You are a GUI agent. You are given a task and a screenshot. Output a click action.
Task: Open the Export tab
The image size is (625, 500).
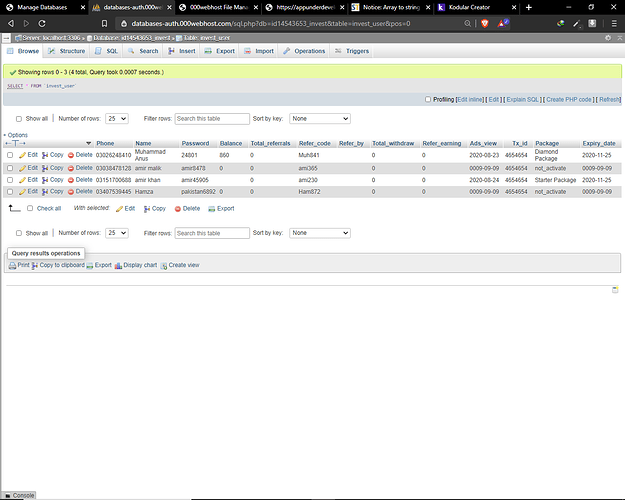220,51
